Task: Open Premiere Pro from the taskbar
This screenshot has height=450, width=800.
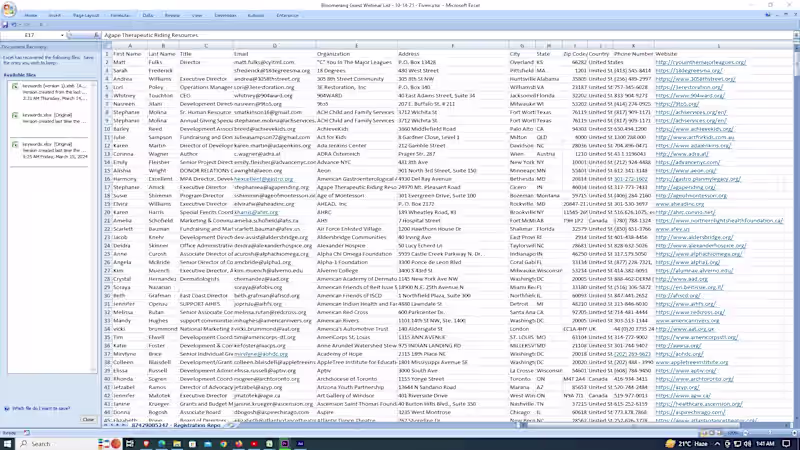Action: point(285,444)
